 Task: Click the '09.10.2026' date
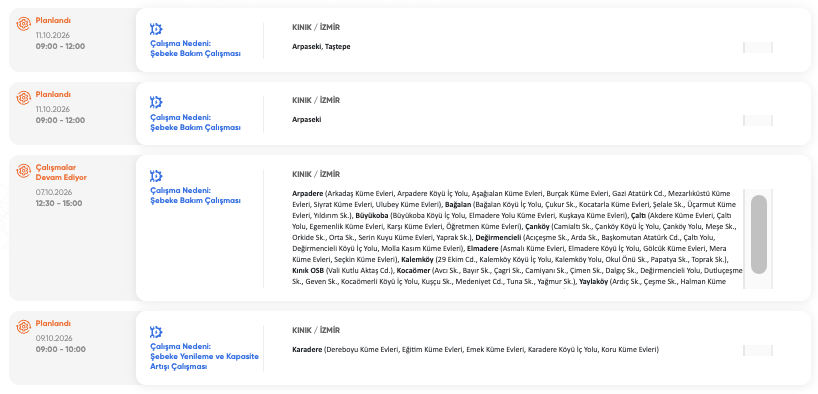pos(54,338)
